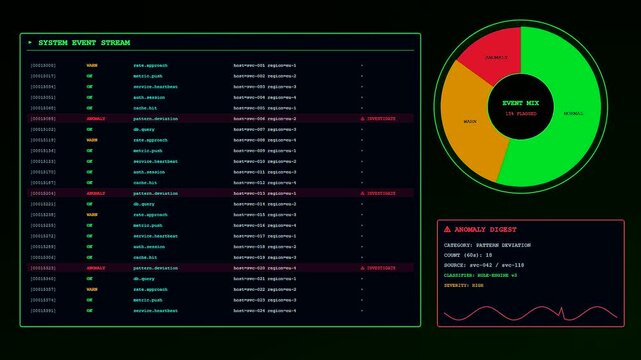This screenshot has height=360, width=641.
Task: Click service.heartbeat event on the svc-010 row
Action: 155,161
